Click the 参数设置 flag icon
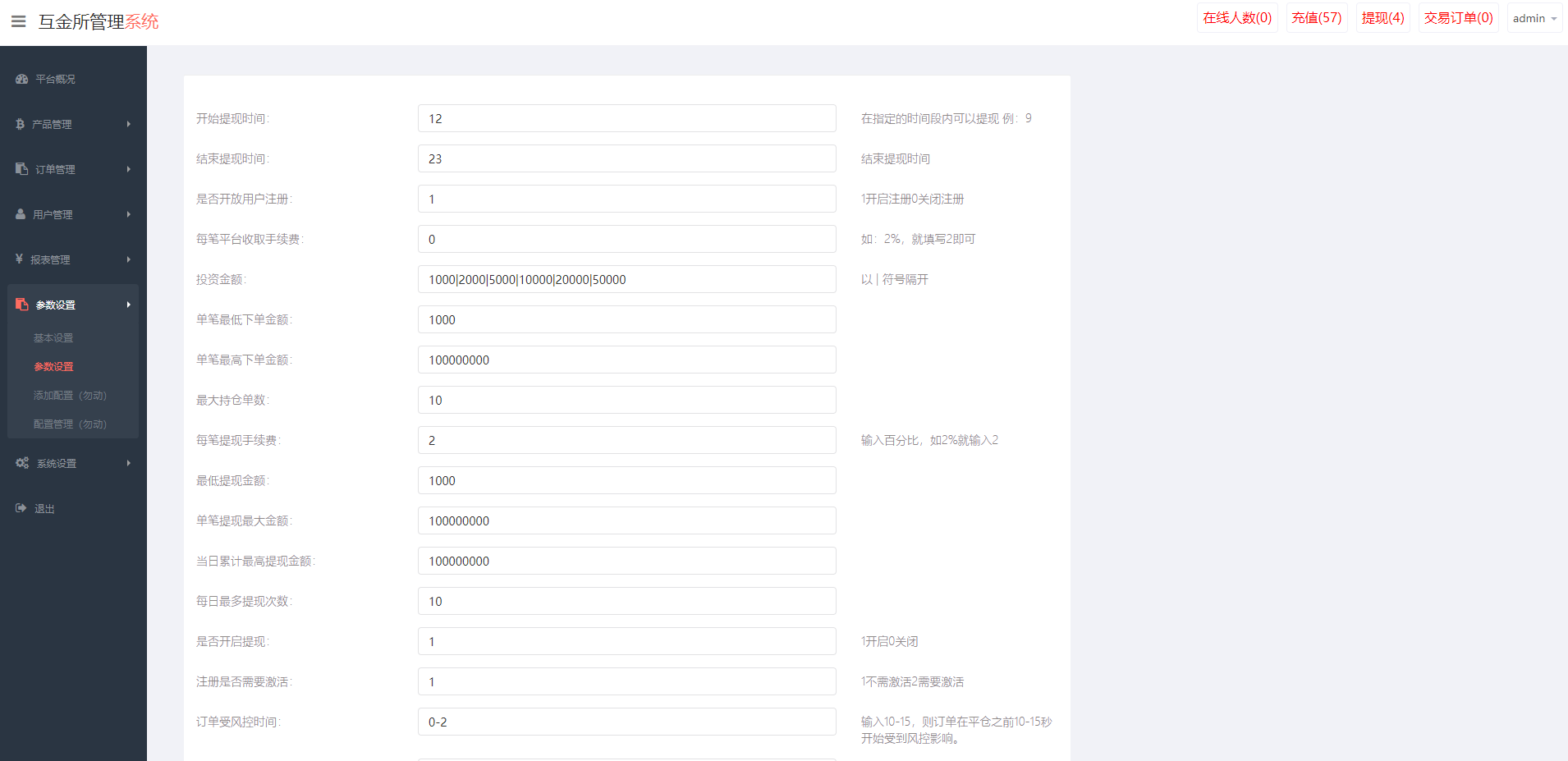The width and height of the screenshot is (1568, 761). pos(22,304)
